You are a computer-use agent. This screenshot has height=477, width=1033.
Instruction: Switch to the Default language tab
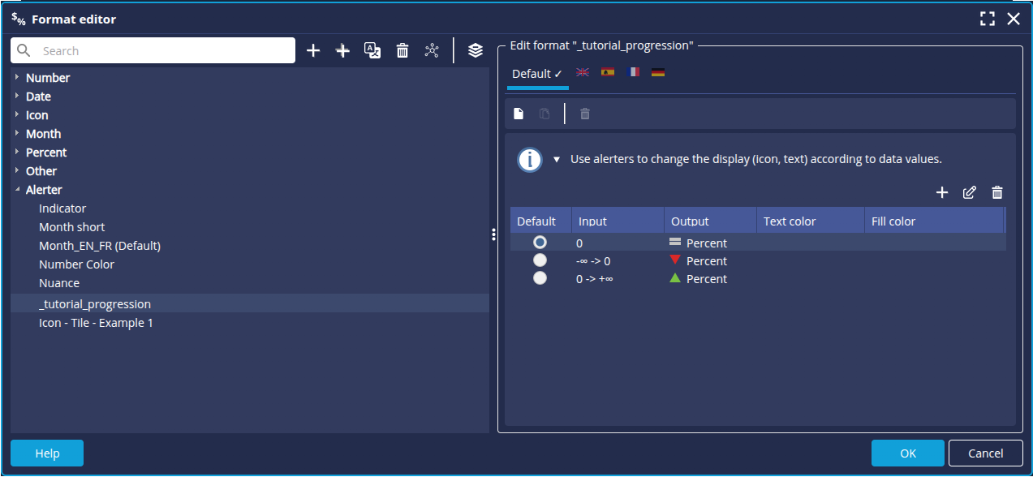[537, 74]
